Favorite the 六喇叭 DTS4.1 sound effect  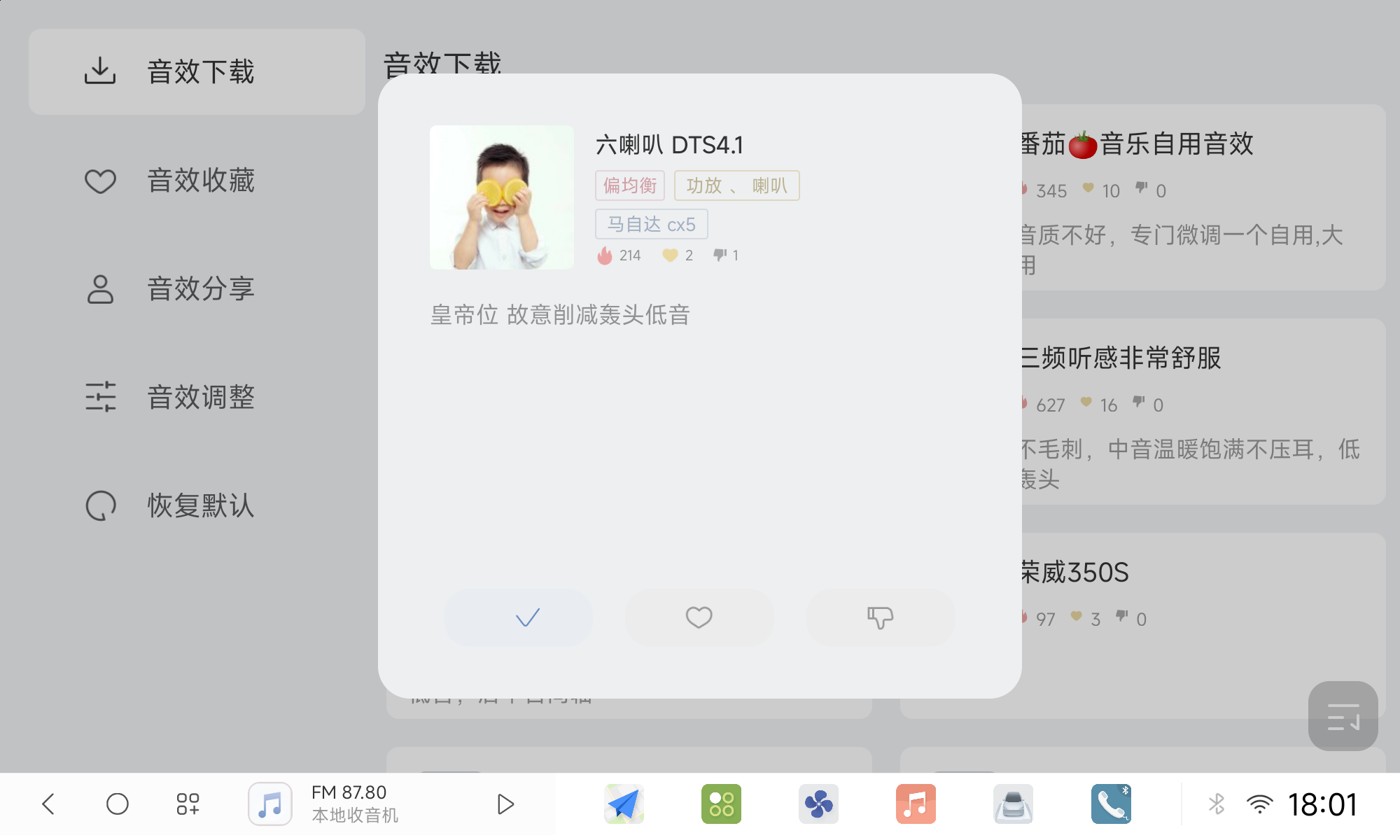[x=699, y=617]
